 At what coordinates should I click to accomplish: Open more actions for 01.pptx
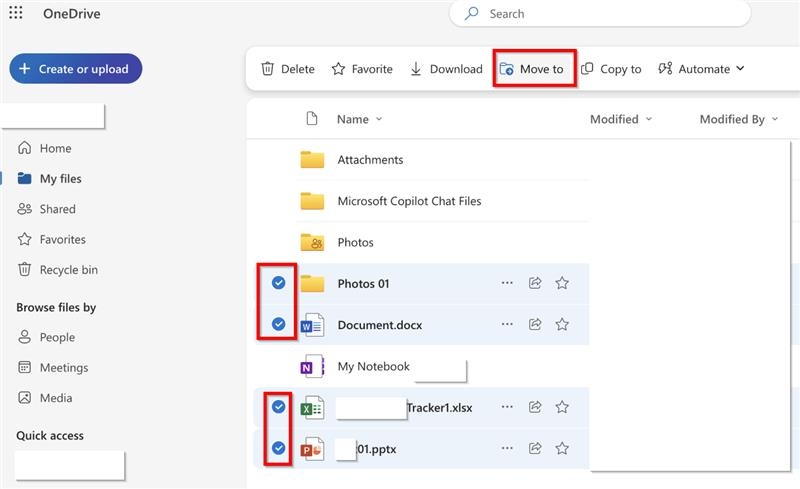(507, 448)
